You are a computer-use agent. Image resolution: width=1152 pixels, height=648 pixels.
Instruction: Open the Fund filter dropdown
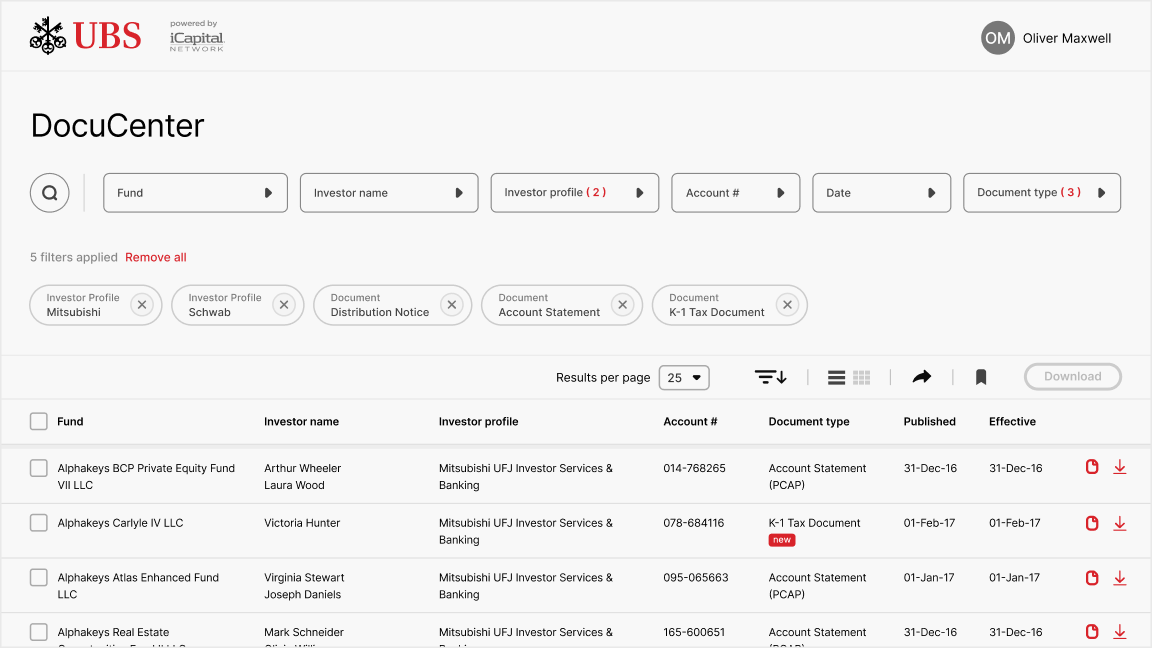(x=195, y=192)
